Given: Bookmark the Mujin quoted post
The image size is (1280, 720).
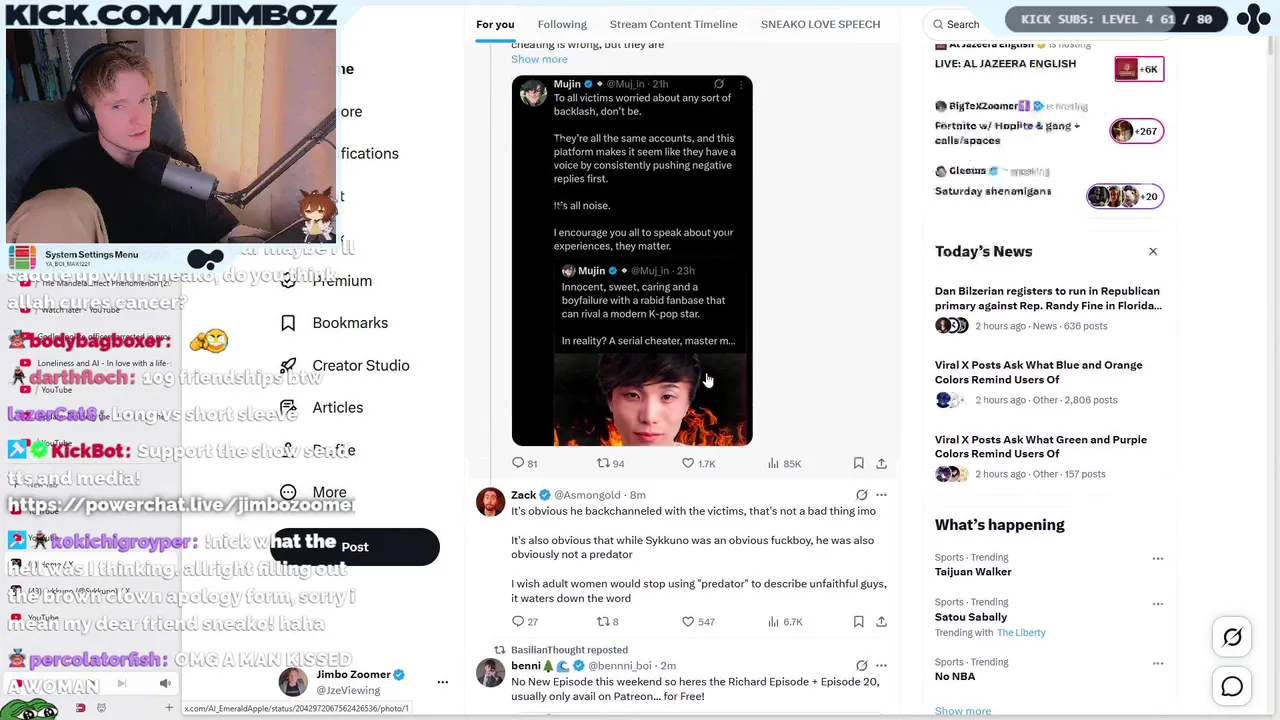Looking at the screenshot, I should click(x=858, y=463).
